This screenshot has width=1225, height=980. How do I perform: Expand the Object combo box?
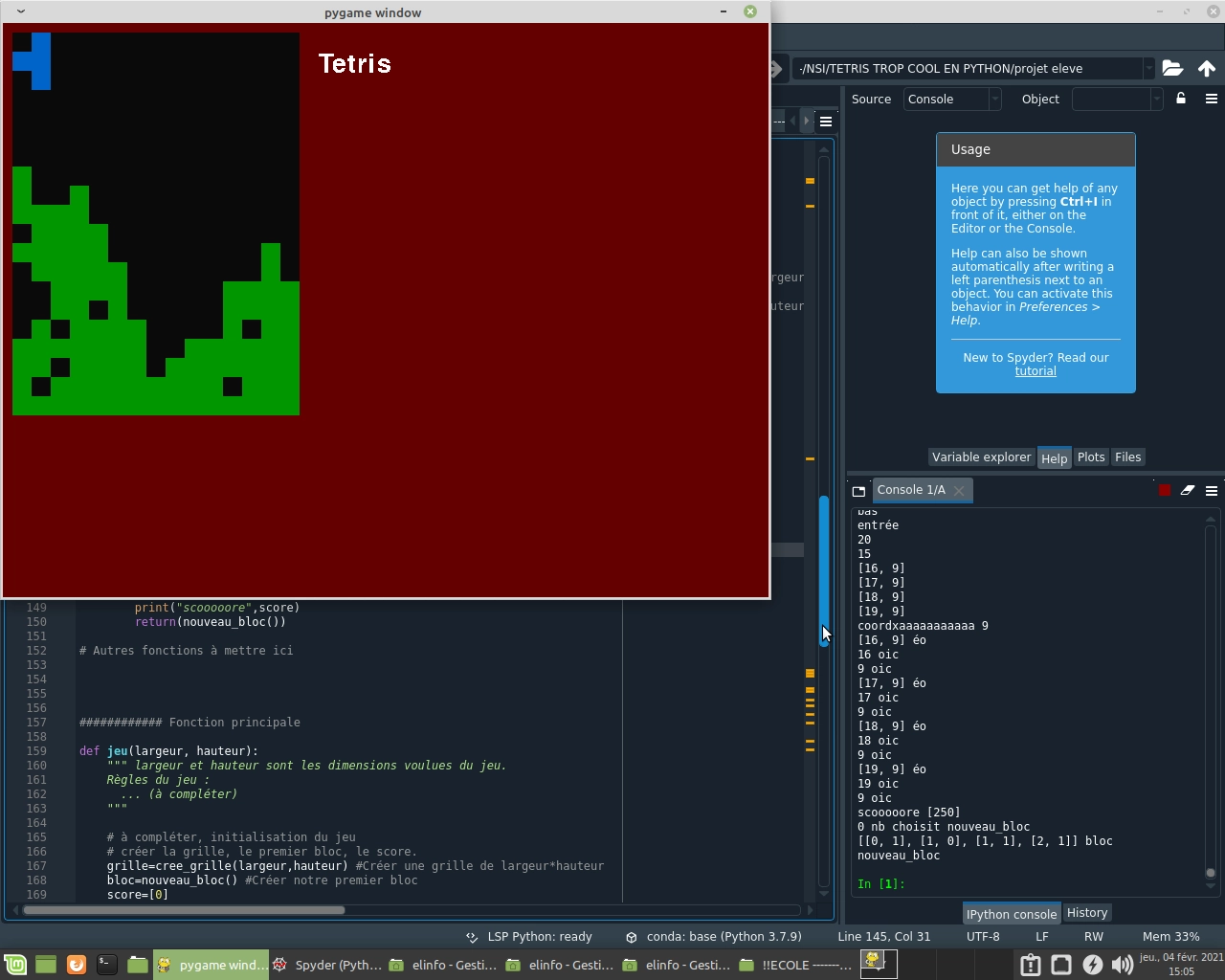1117,99
